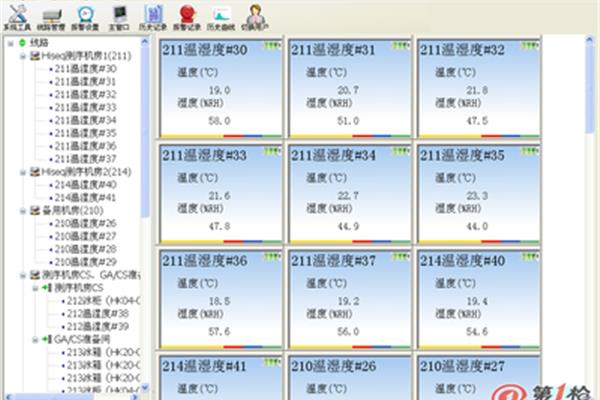Click temperature value 22.7 on card #34
This screenshot has width=600, height=400.
pos(348,196)
